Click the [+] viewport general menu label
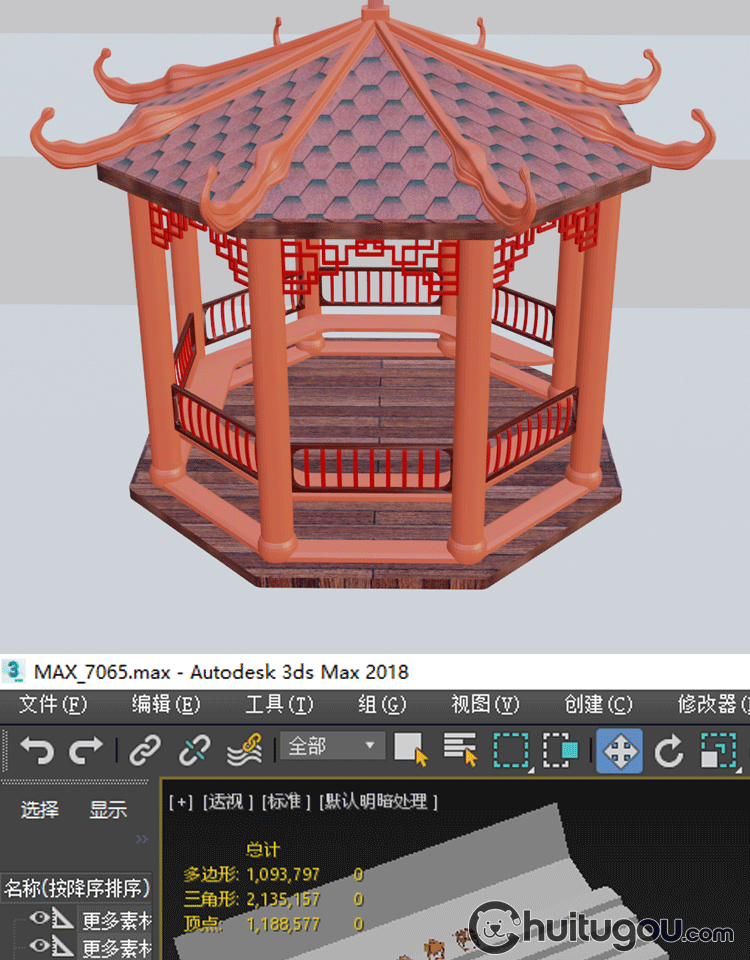Viewport: 750px width, 960px height. 181,801
